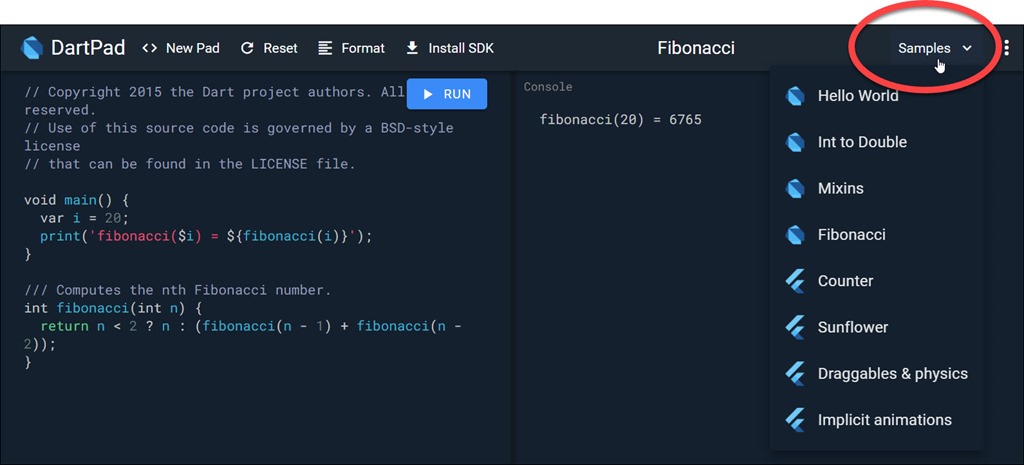The height and width of the screenshot is (465, 1024).
Task: Click the DartPad logo icon
Action: pos(32,48)
